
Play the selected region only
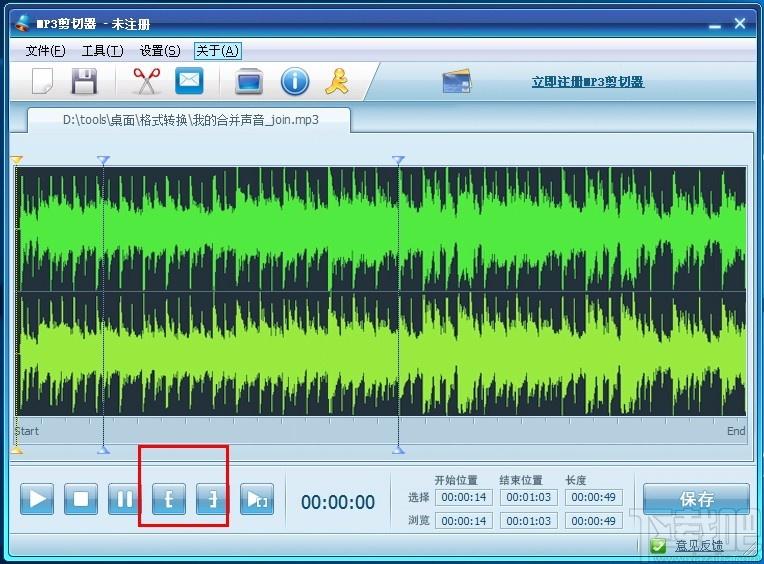(x=257, y=499)
